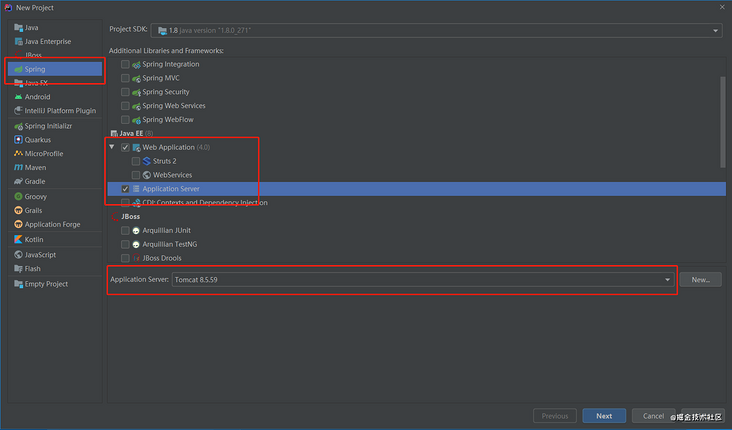Select Spring Initializr project type
The height and width of the screenshot is (430, 732).
pyautogui.click(x=55, y=126)
